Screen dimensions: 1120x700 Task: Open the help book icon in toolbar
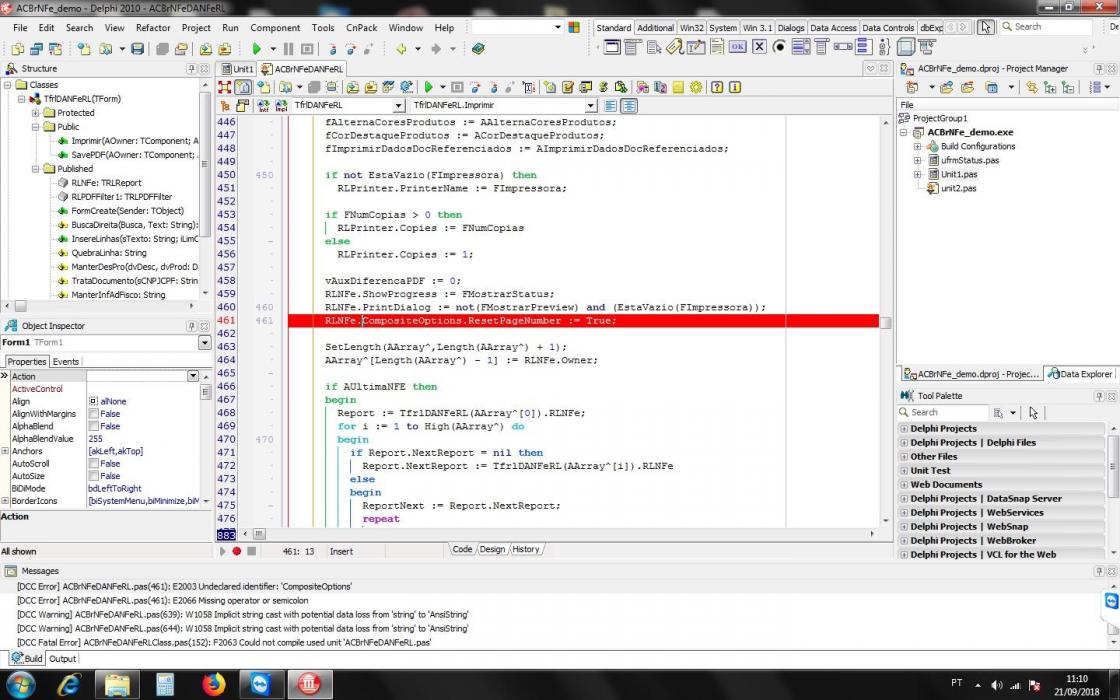click(478, 49)
